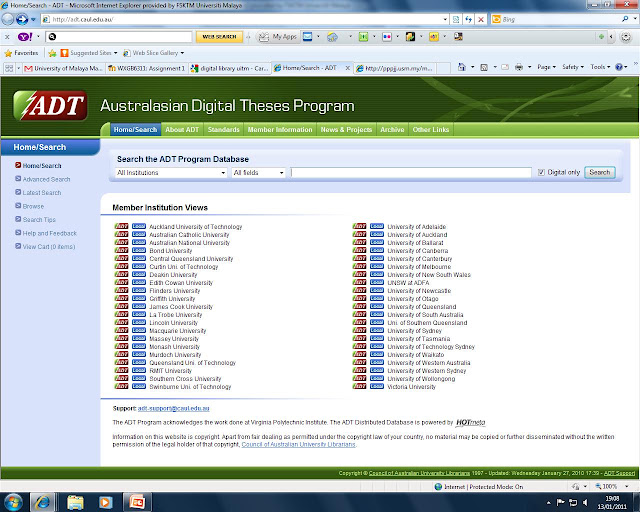The width and height of the screenshot is (640, 512).
Task: Click ADT icon beside Auckland University of Technology
Action: pyautogui.click(x=121, y=226)
